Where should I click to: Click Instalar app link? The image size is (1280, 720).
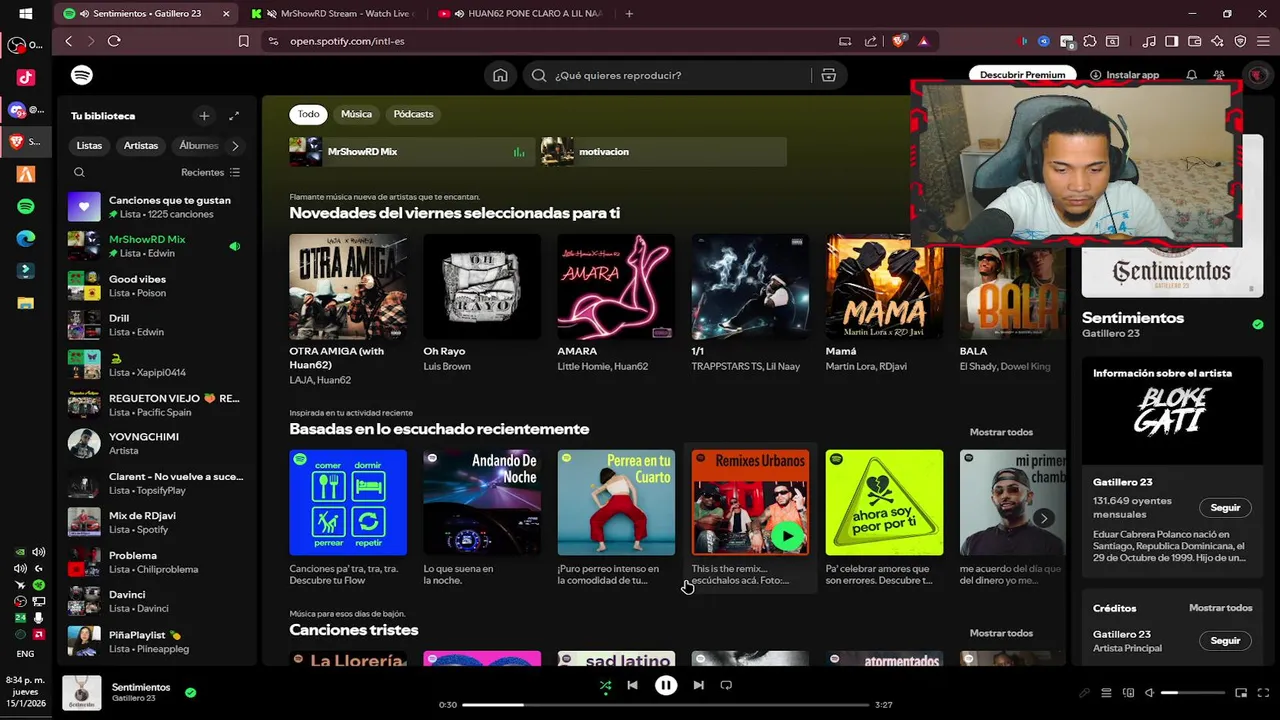[1125, 75]
